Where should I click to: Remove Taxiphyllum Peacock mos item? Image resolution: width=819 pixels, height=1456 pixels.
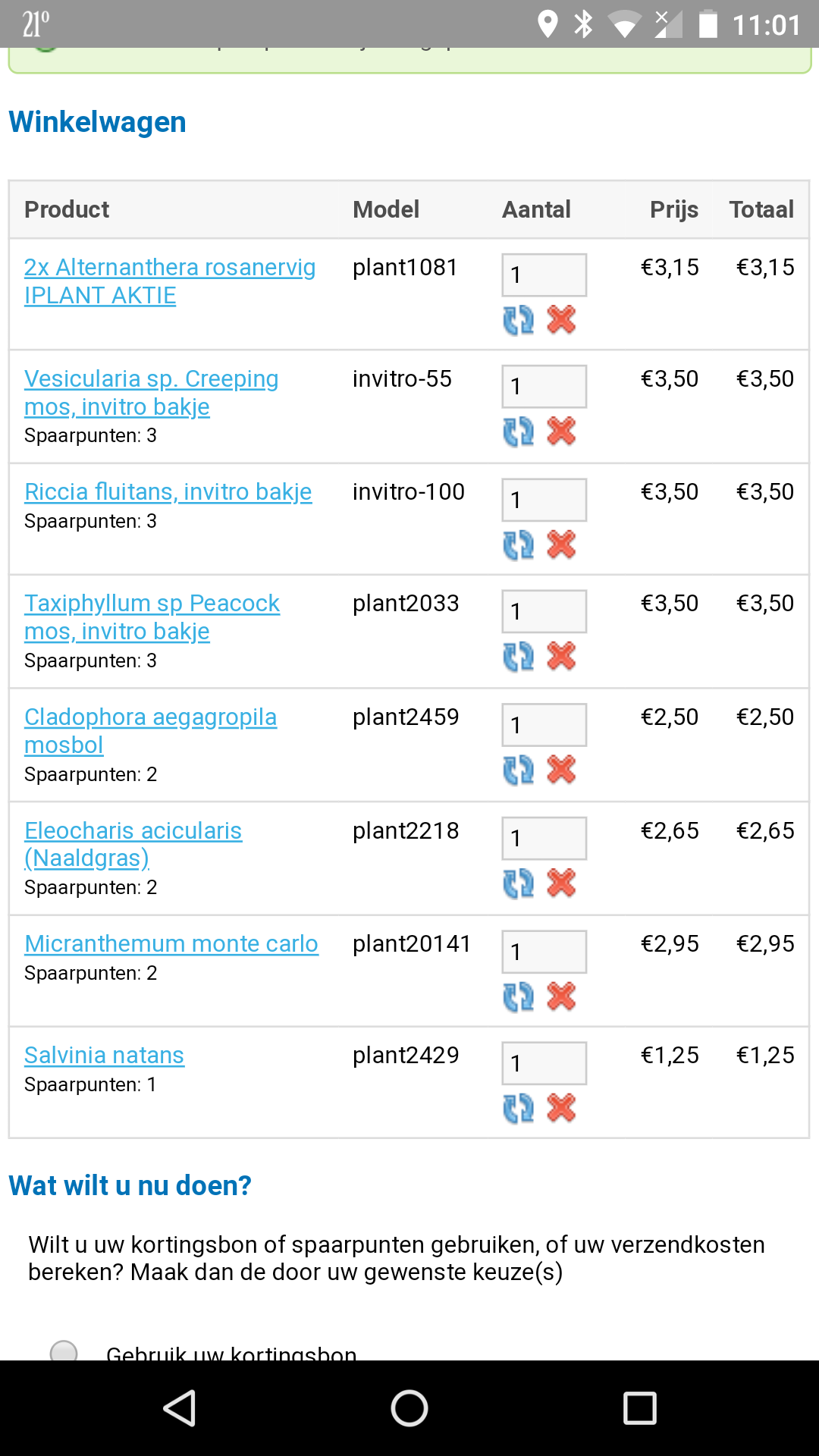(x=561, y=656)
